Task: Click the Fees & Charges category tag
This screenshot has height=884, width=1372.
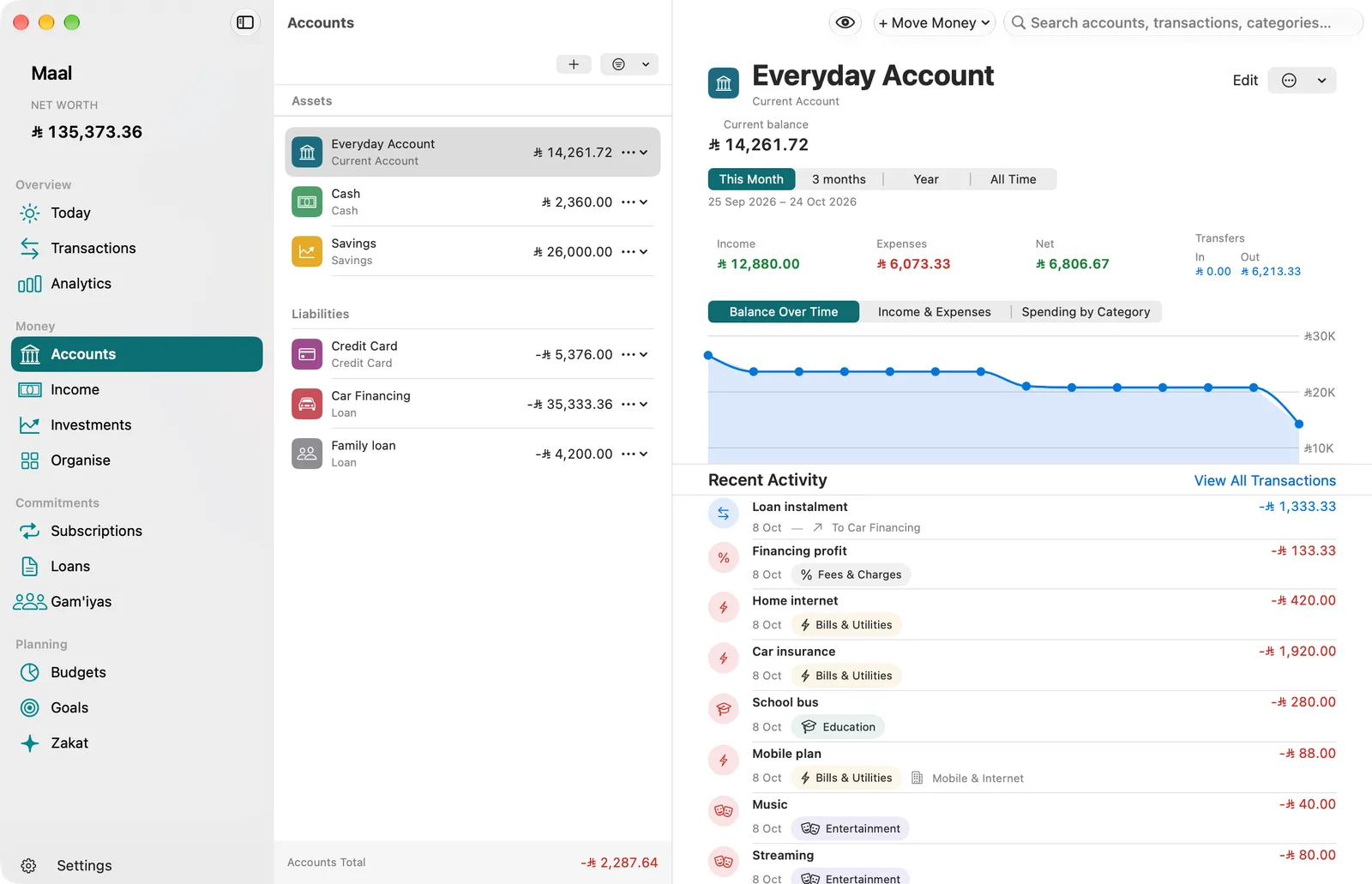Action: (851, 574)
